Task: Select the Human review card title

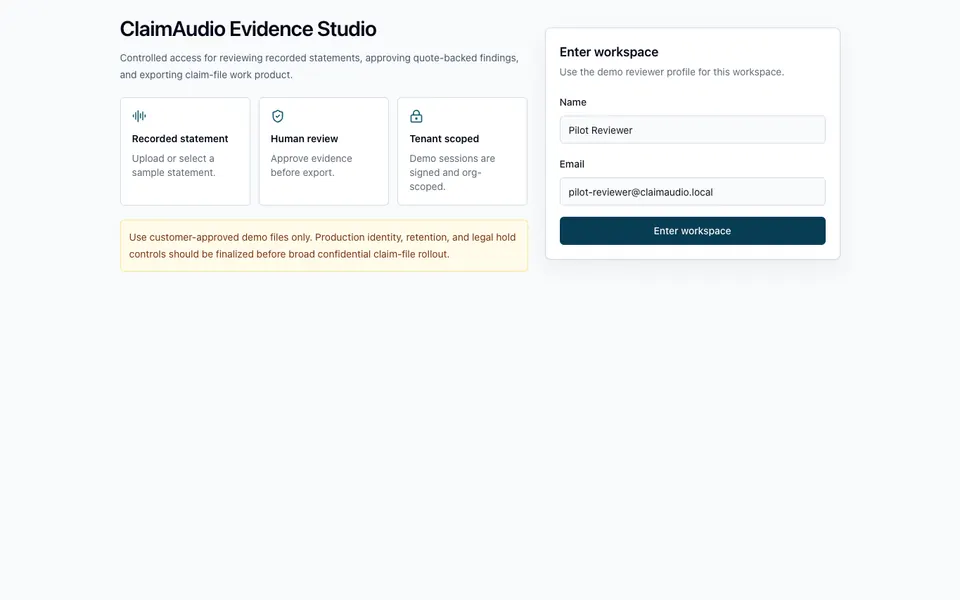Action: [304, 139]
